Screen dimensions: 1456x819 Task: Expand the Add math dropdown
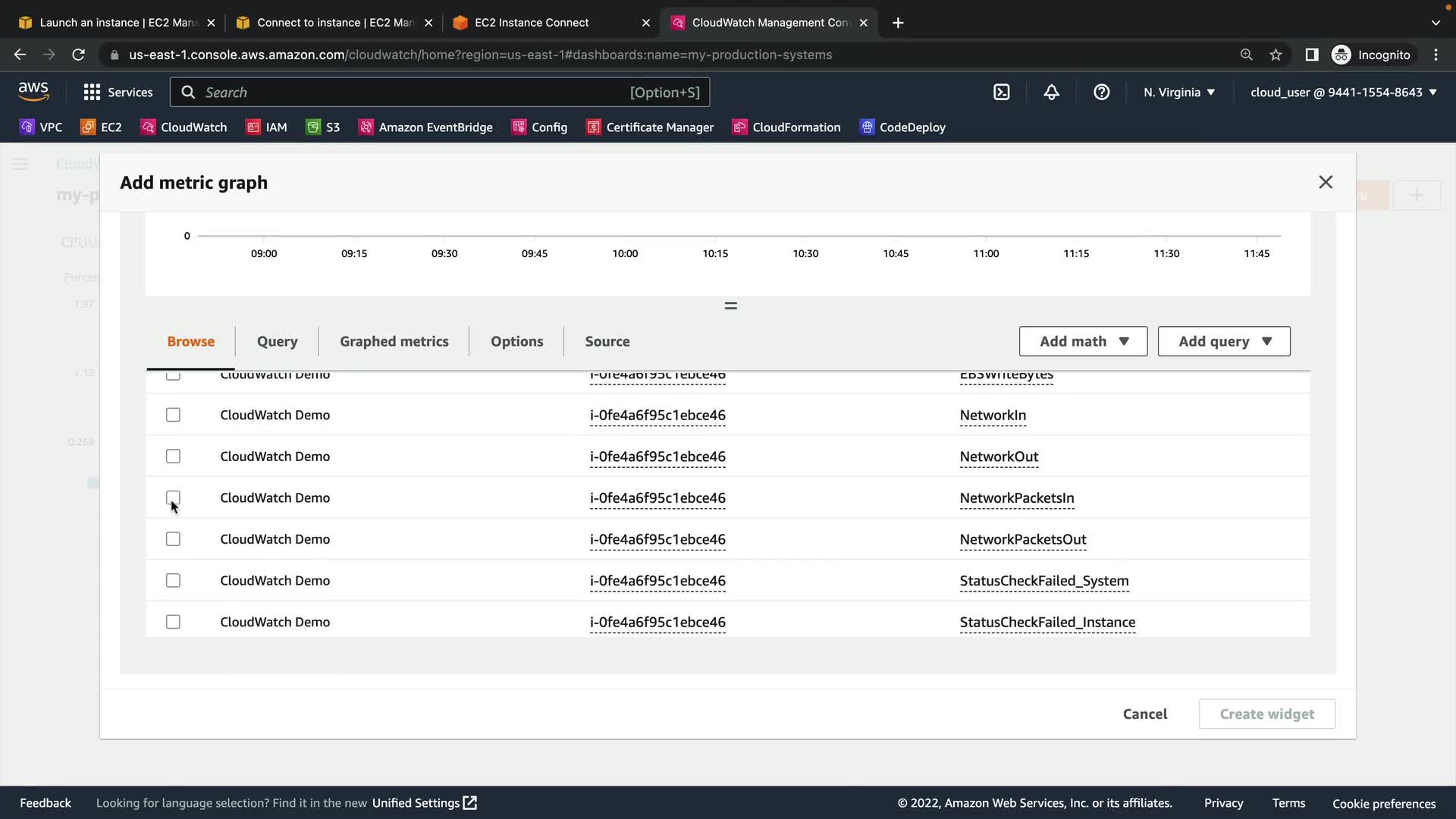click(1083, 341)
